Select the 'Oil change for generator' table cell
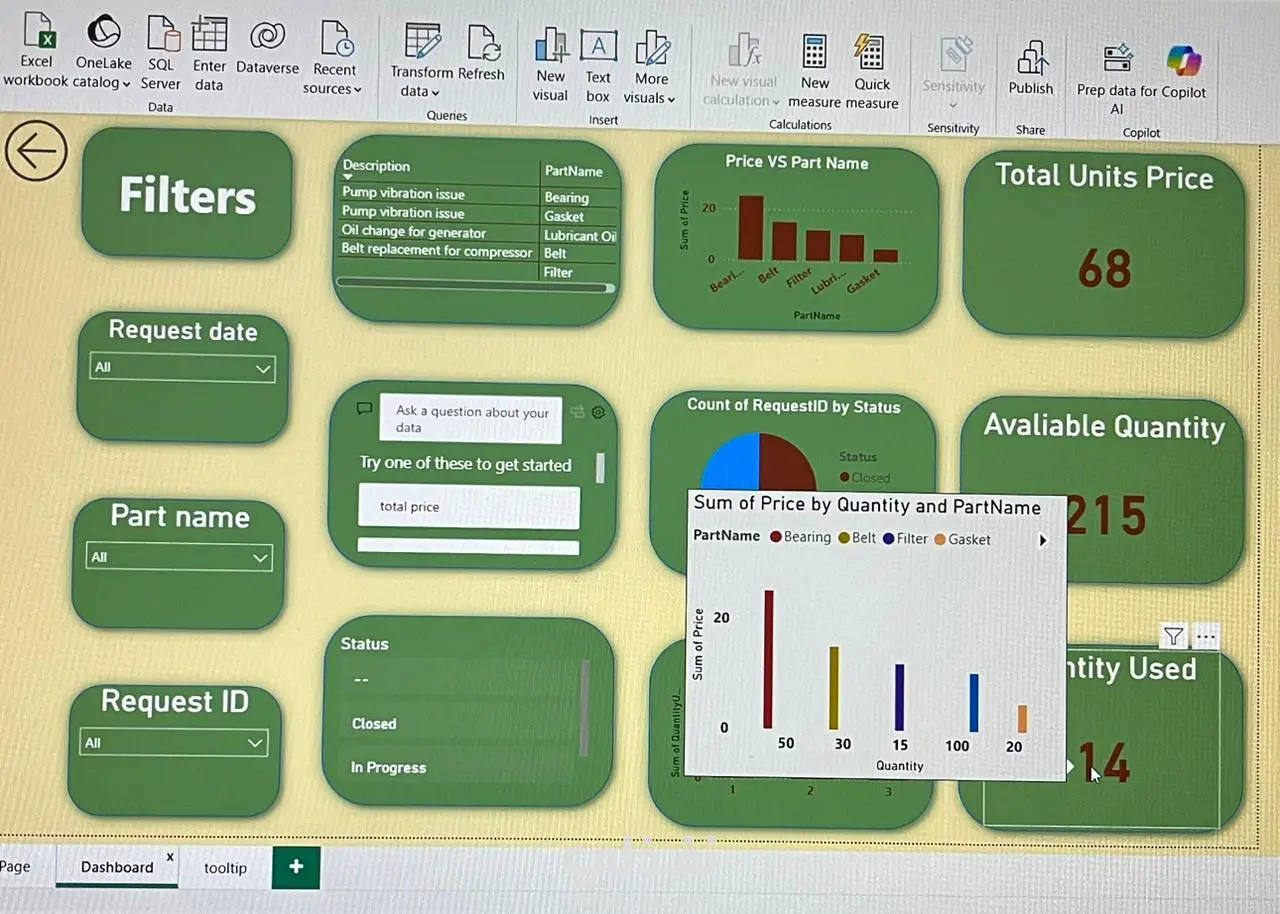Viewport: 1280px width, 914px height. (414, 232)
